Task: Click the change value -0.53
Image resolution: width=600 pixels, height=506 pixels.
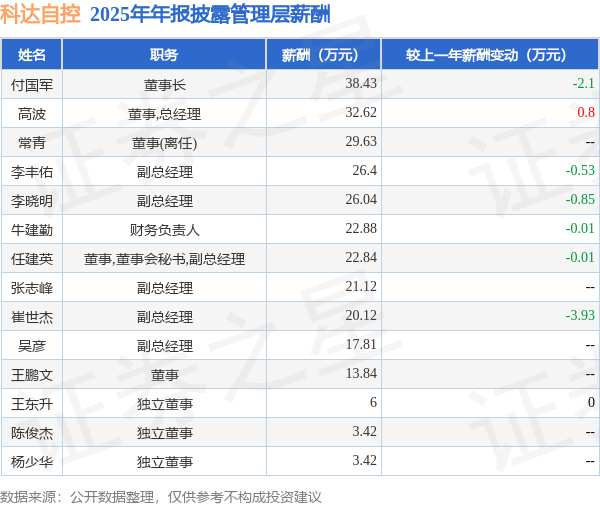Action: tap(580, 170)
